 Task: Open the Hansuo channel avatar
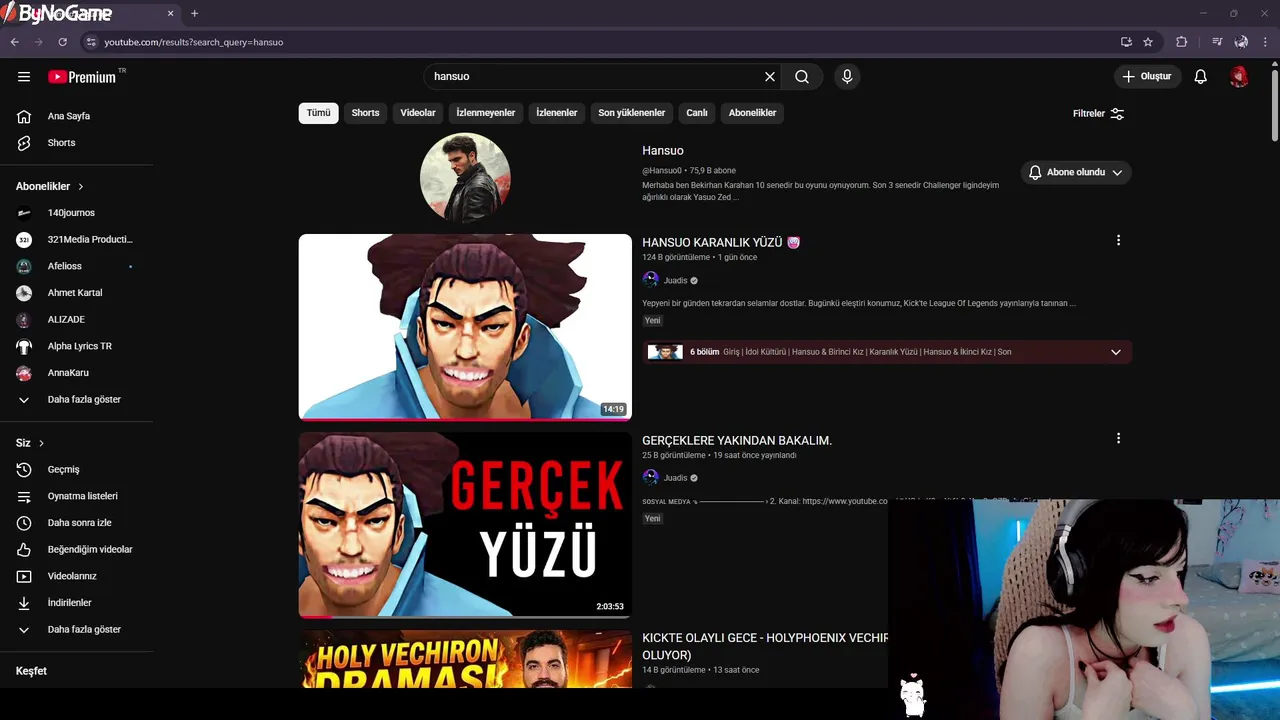[465, 177]
